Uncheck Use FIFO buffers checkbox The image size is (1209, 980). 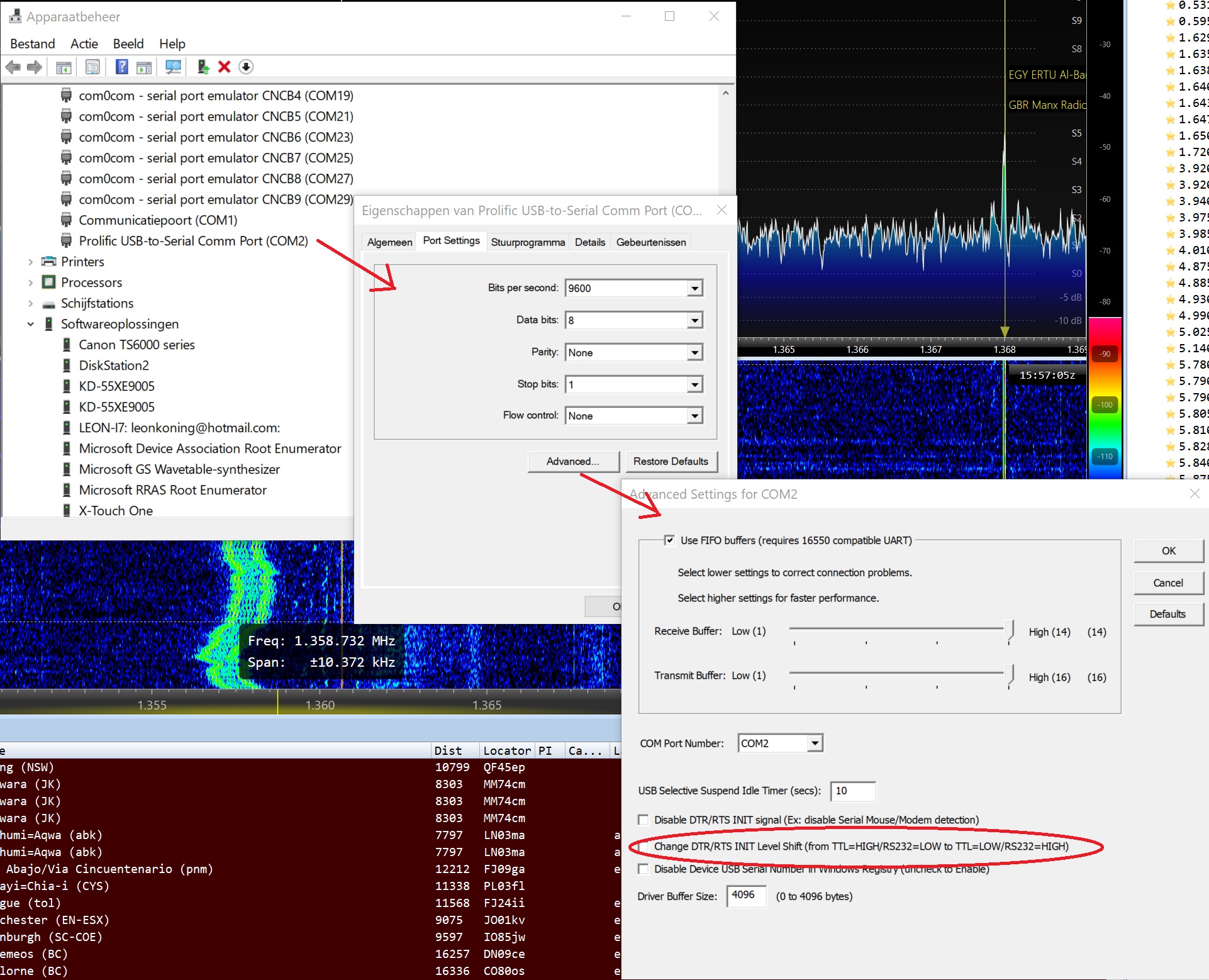tap(669, 540)
